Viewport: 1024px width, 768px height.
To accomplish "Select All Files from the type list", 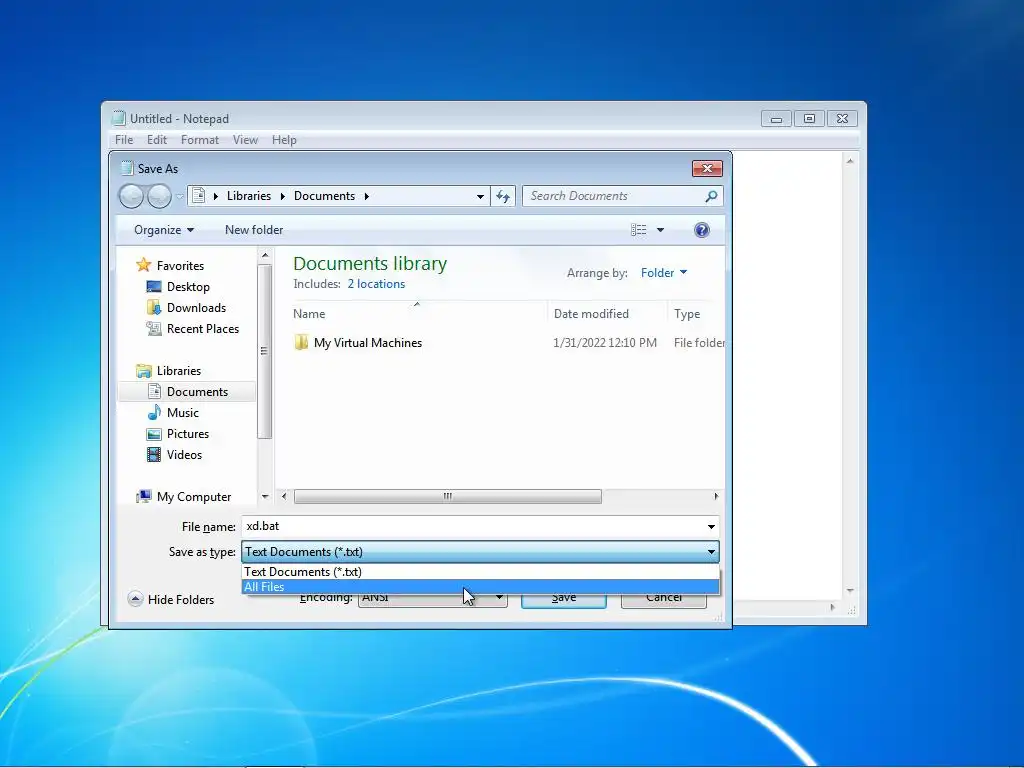I will [x=481, y=586].
